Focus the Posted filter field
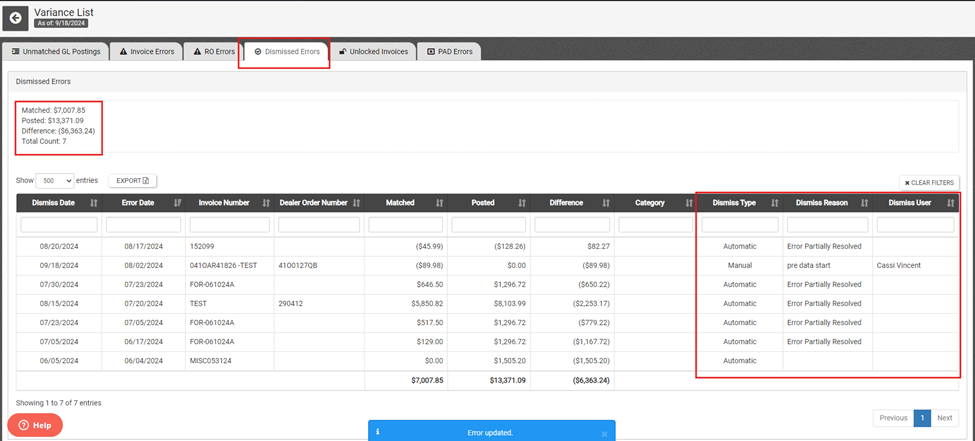Image resolution: width=975 pixels, height=441 pixels. pos(489,225)
